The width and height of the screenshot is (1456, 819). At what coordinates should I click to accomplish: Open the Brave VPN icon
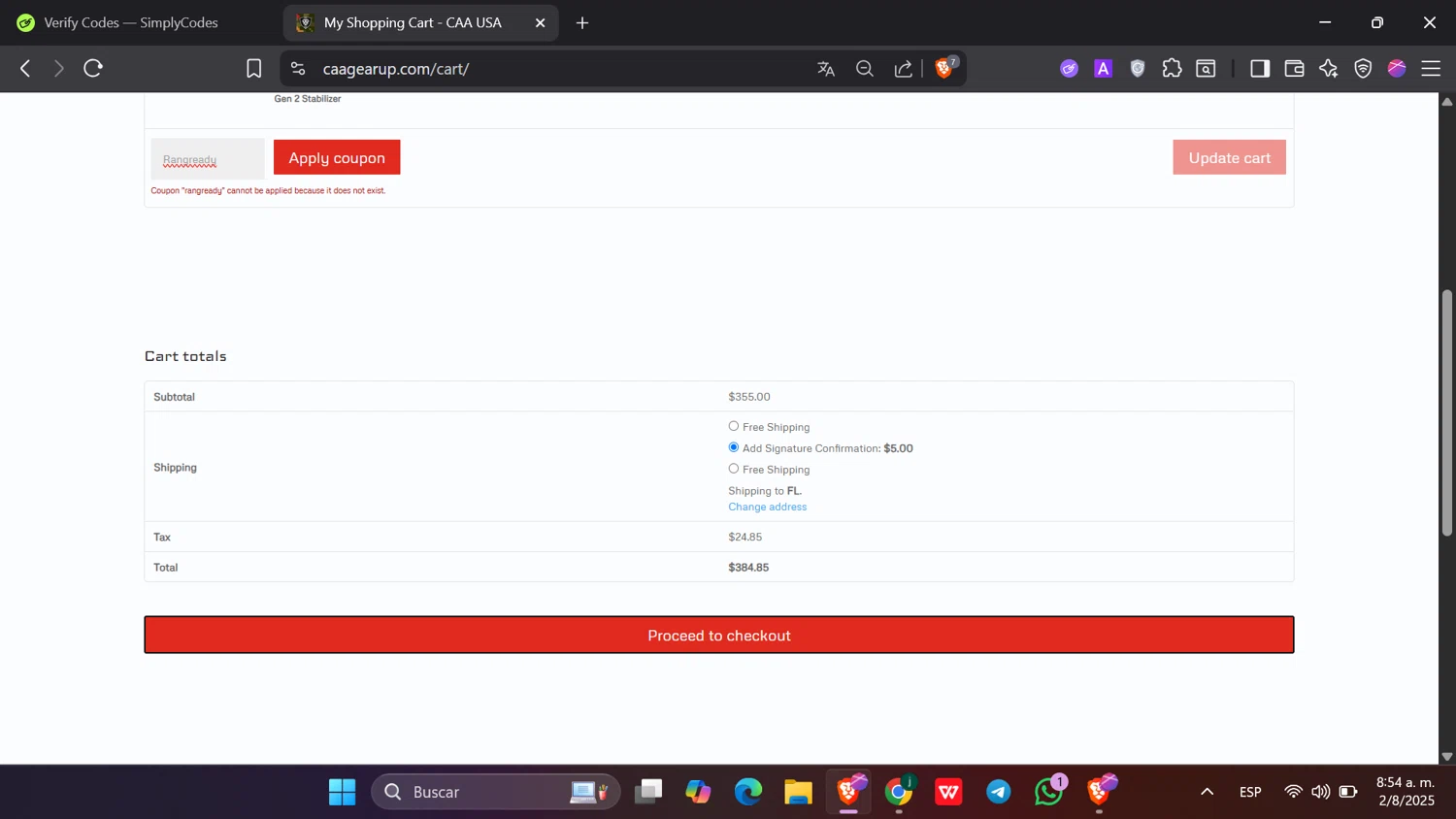click(1363, 69)
